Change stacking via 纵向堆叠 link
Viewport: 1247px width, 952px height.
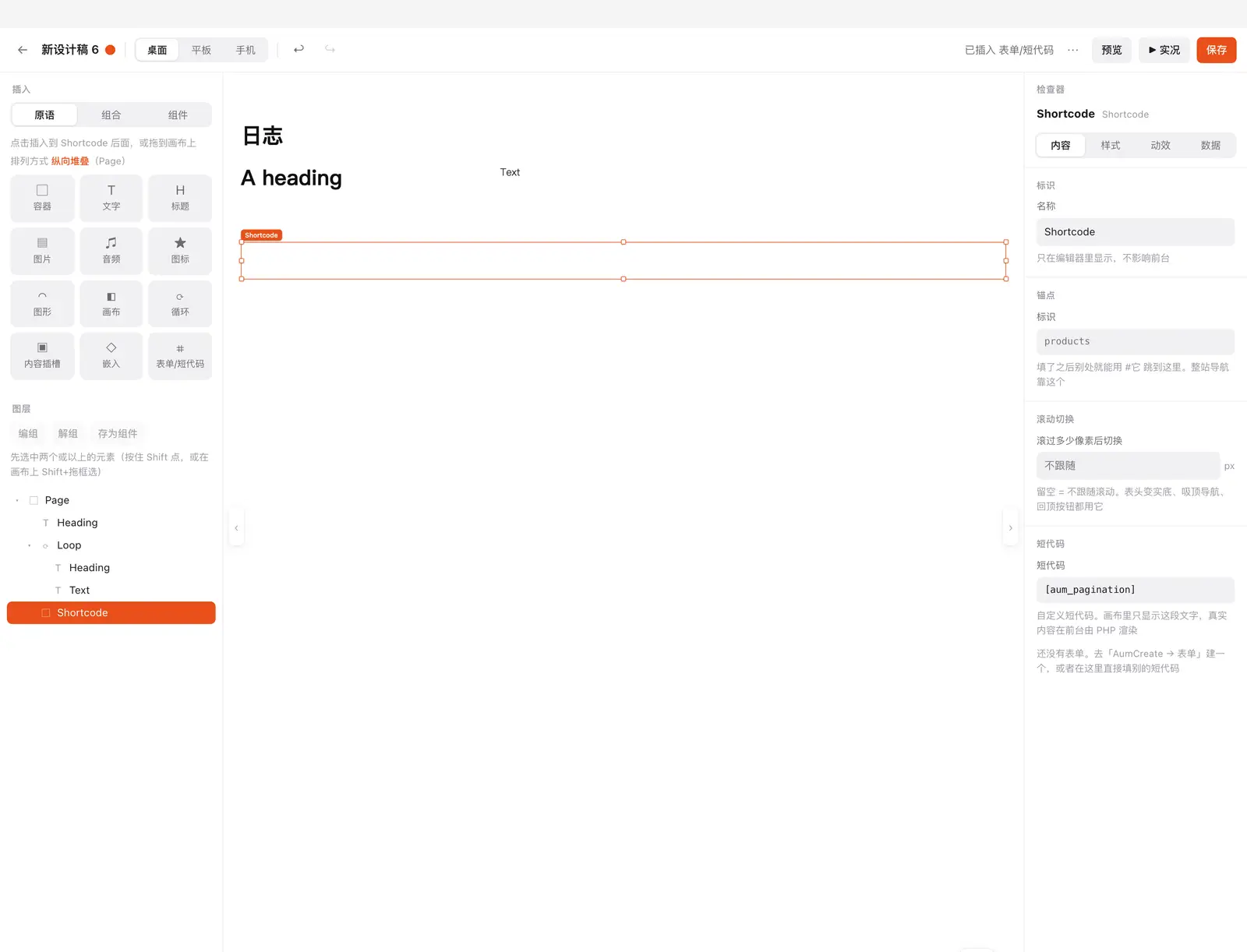70,161
